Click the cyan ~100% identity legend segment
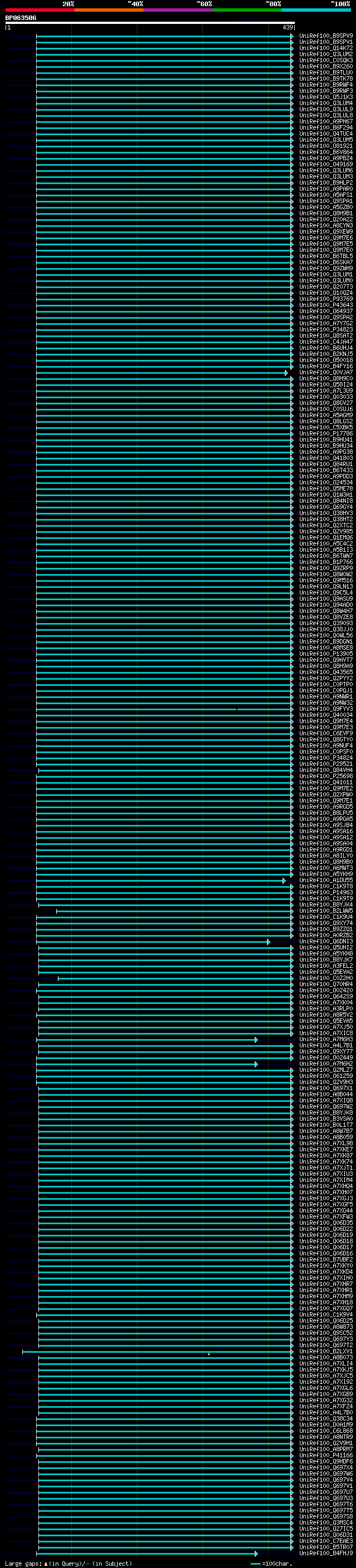 (316, 10)
